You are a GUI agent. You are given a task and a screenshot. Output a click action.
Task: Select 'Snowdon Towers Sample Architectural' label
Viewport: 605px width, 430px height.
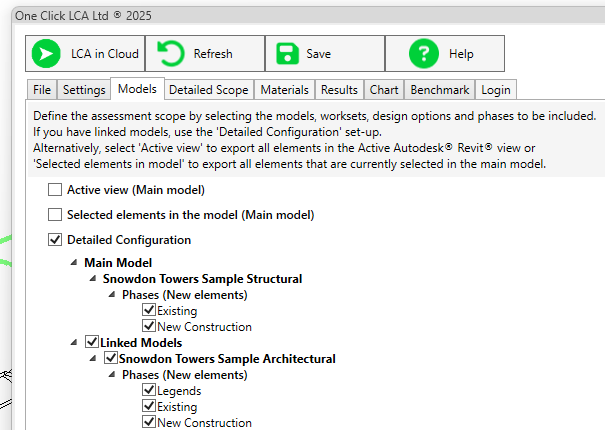pyautogui.click(x=227, y=359)
